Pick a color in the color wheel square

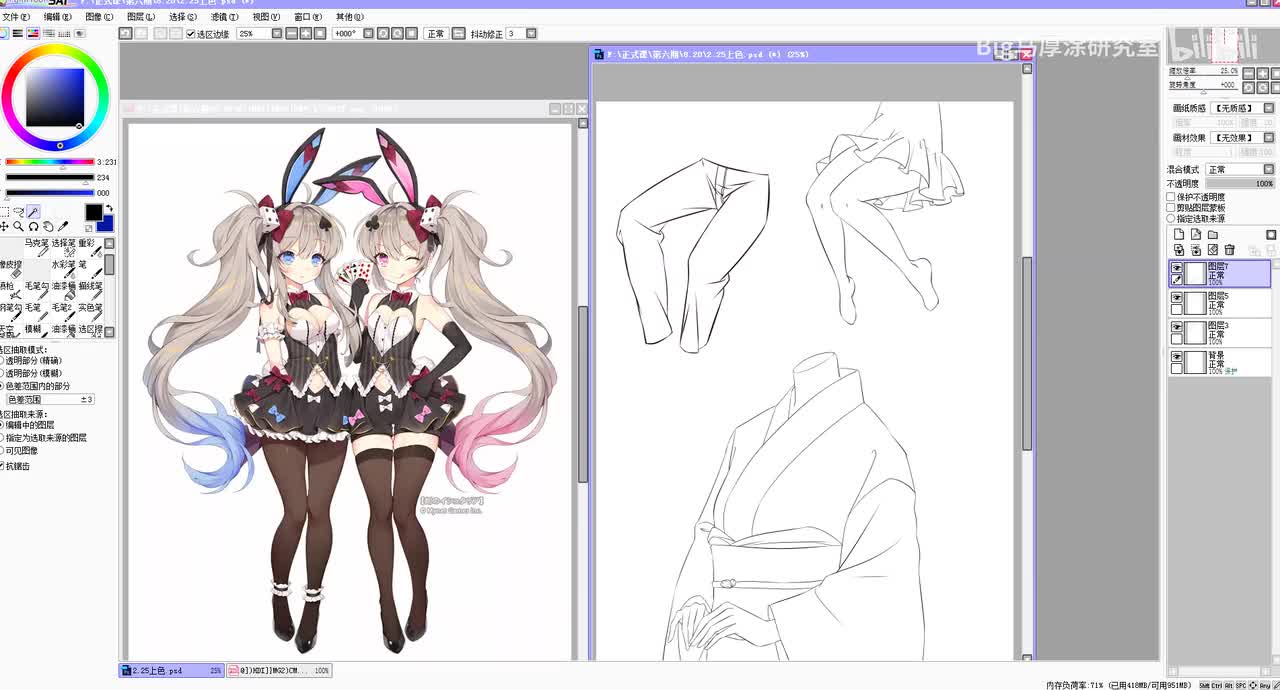(x=55, y=96)
